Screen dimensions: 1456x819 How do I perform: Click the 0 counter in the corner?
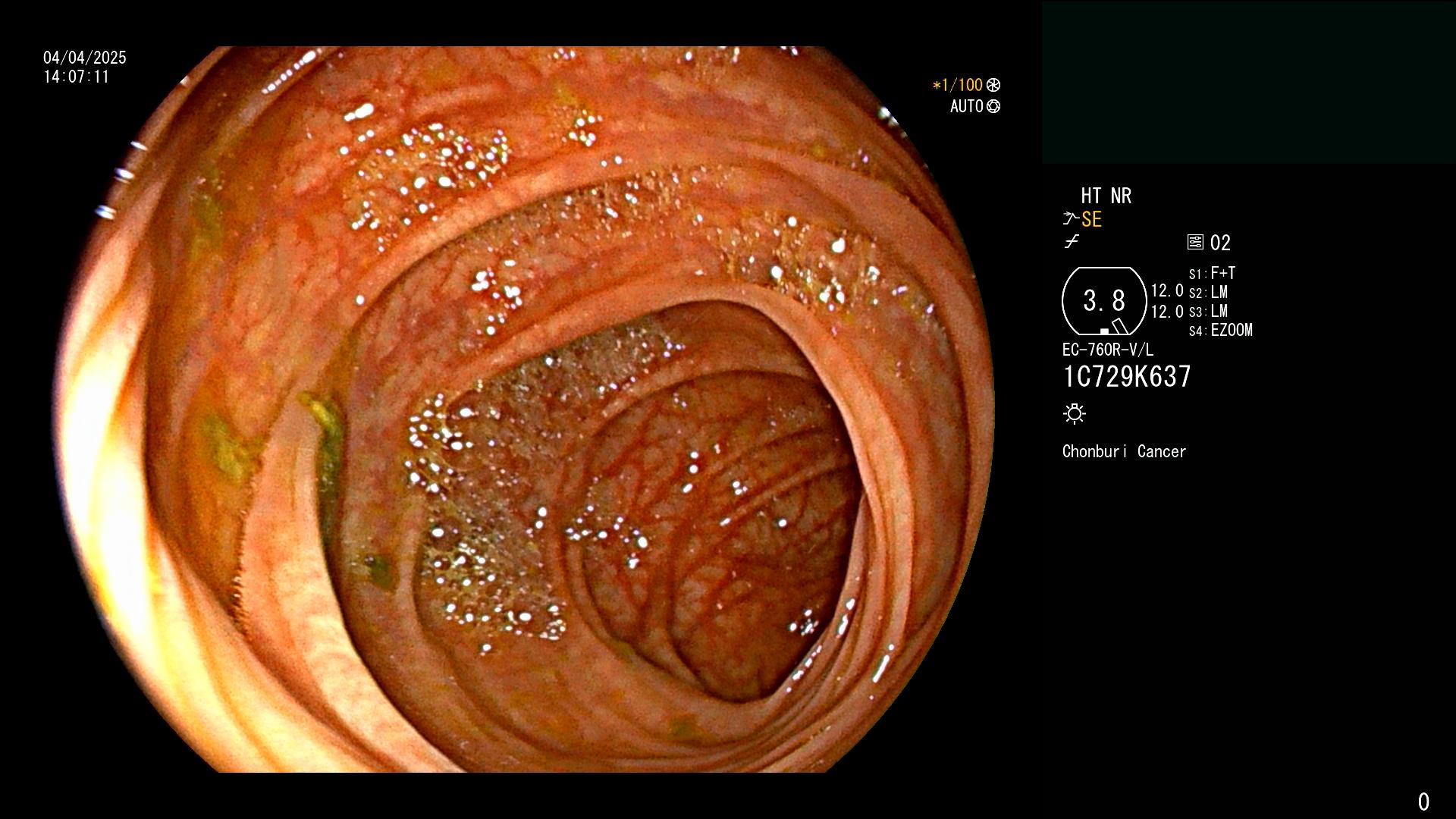point(1423,802)
